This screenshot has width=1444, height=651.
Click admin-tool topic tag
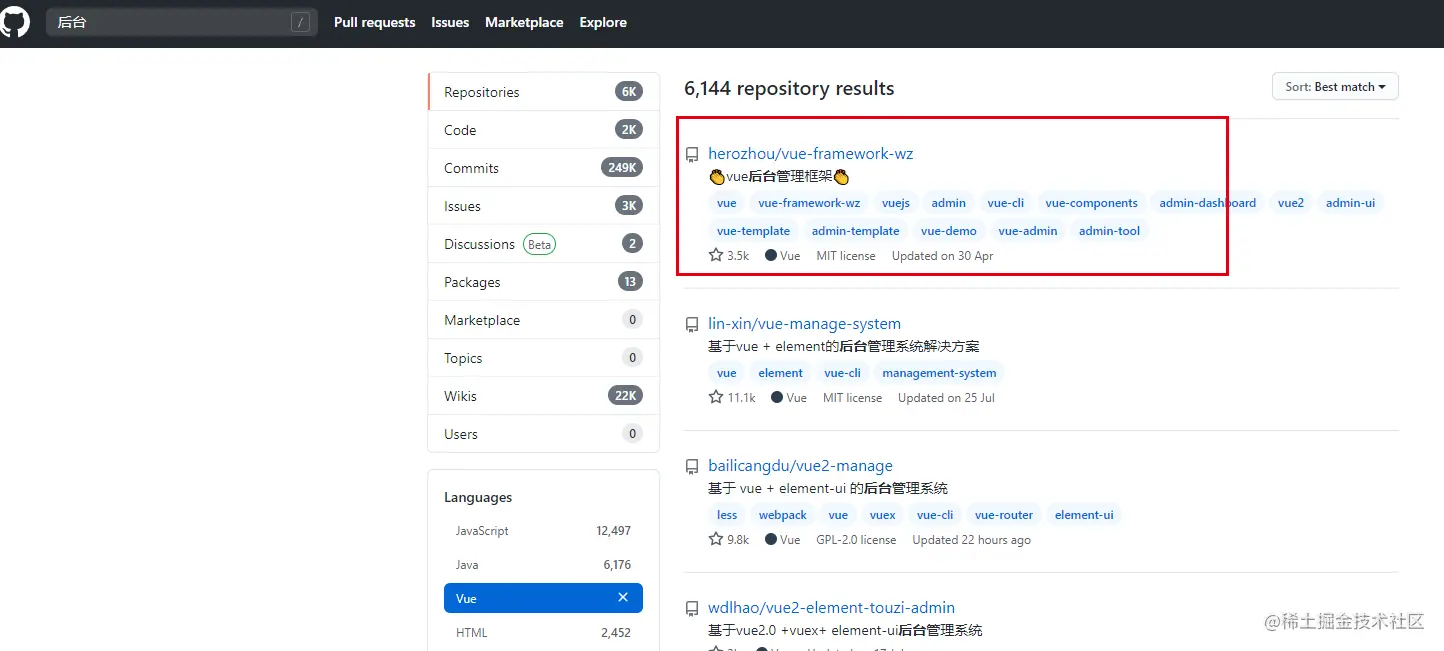[x=1109, y=231]
